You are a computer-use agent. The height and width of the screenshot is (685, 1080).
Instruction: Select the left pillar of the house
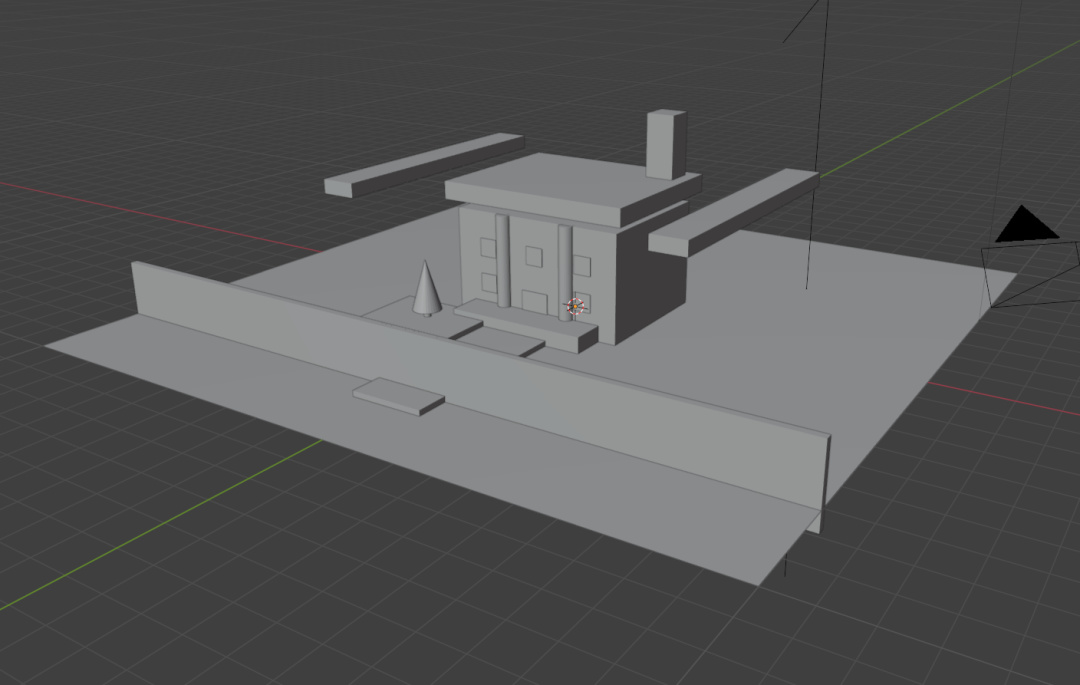(503, 260)
